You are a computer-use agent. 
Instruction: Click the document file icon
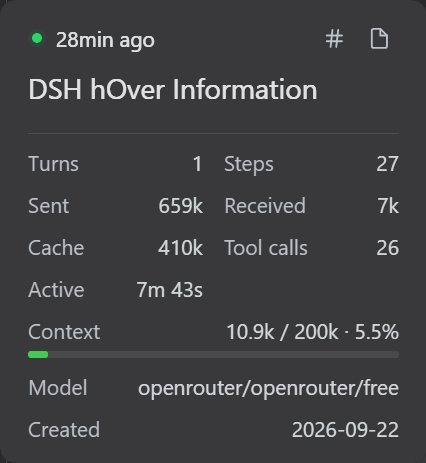click(379, 39)
